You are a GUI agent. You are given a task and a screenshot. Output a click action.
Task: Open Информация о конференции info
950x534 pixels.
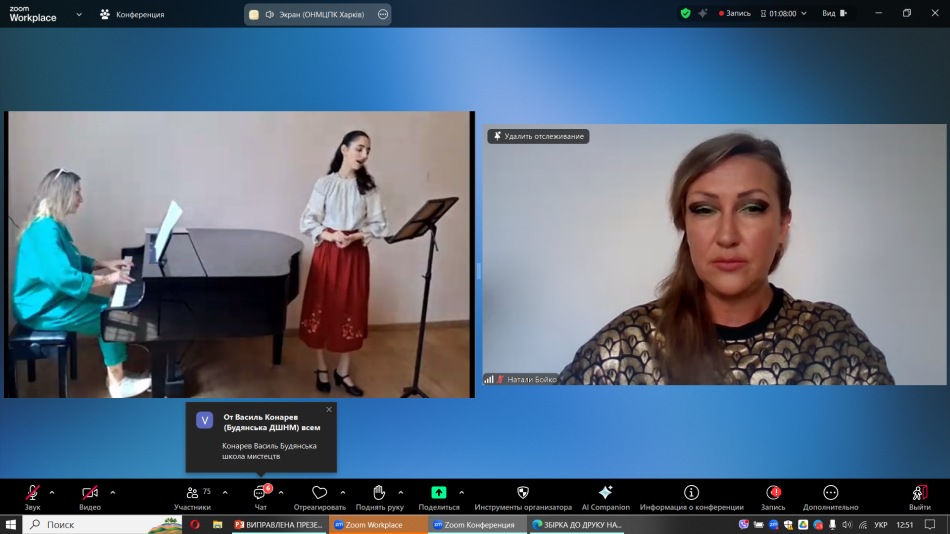(x=691, y=493)
